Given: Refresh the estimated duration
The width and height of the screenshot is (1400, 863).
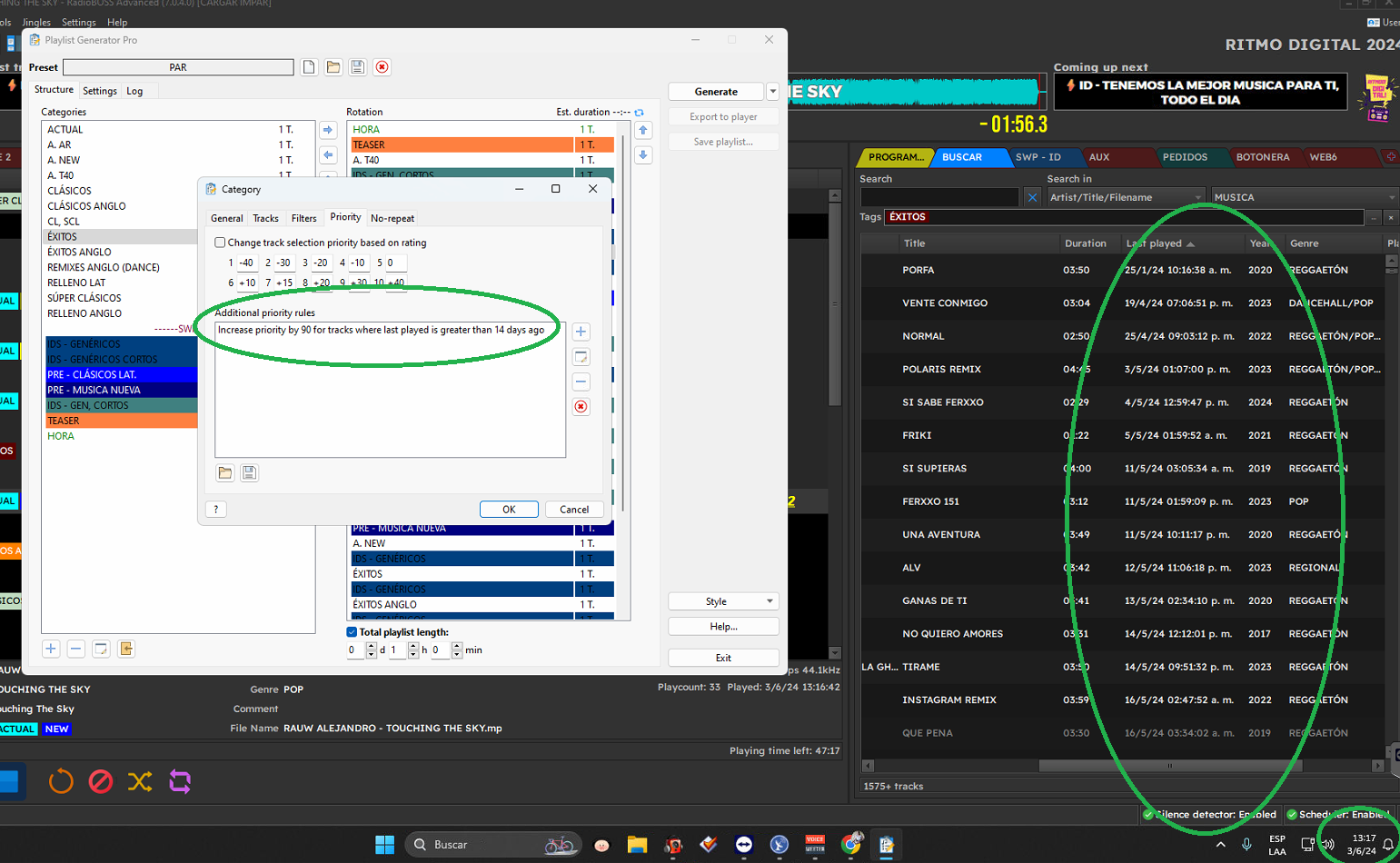Looking at the screenshot, I should 639,113.
